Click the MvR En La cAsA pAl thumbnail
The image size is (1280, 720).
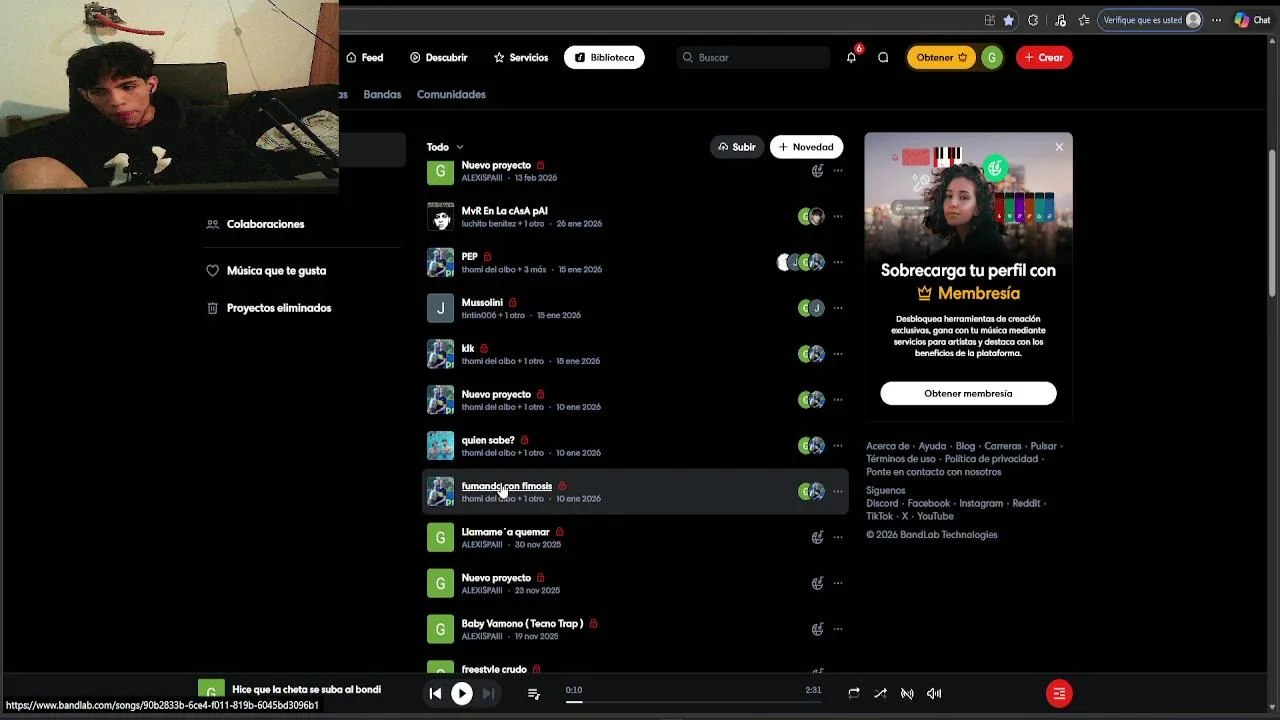coord(440,216)
